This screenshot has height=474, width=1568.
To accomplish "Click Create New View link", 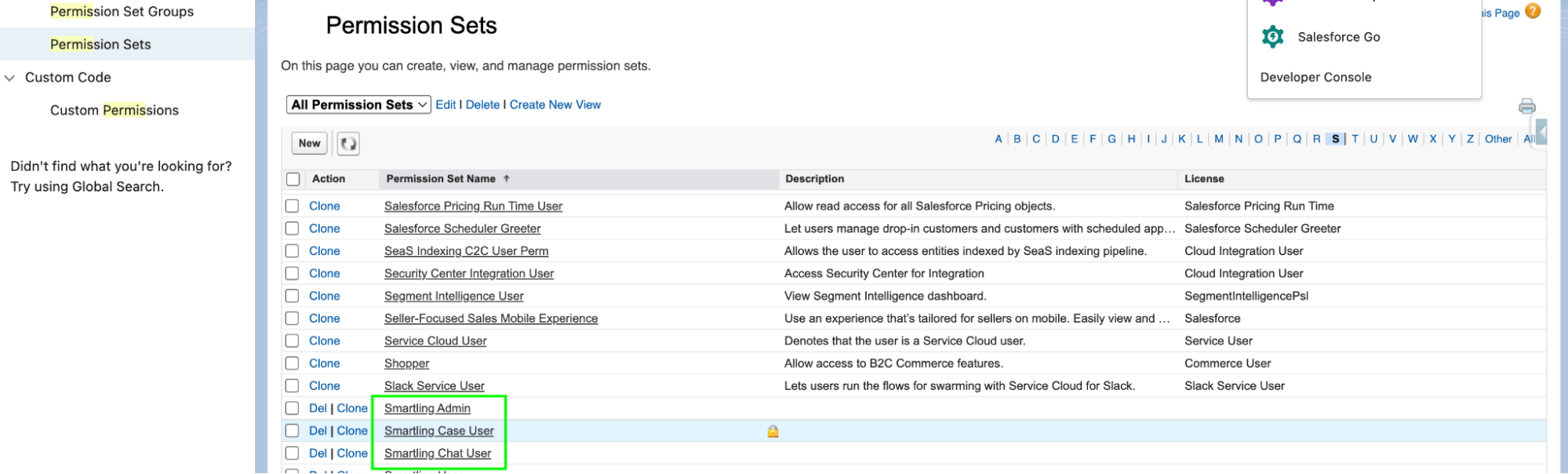I will pyautogui.click(x=555, y=104).
